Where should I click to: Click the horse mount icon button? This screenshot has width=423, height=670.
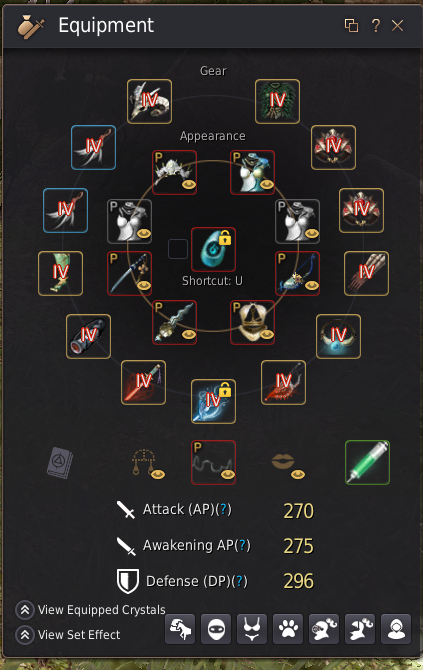pos(180,629)
